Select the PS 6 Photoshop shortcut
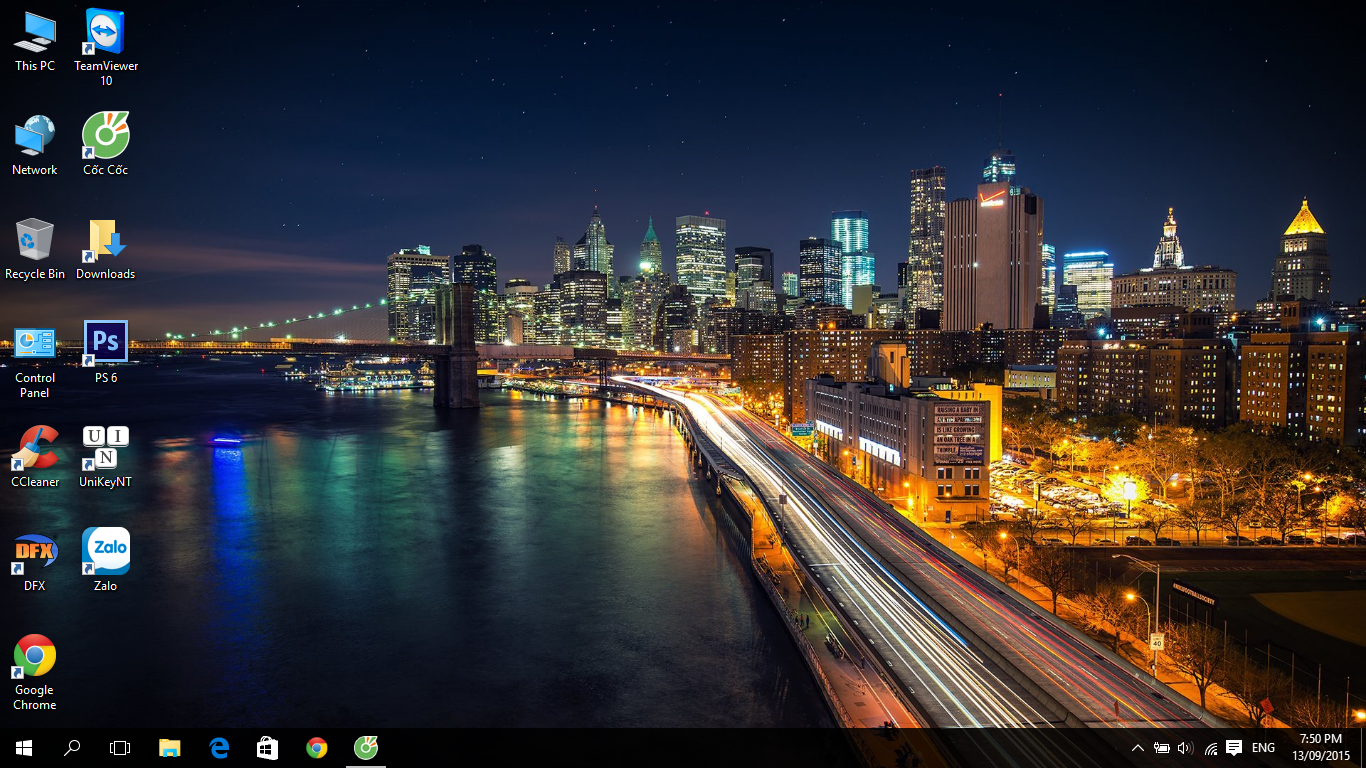1366x768 pixels. (x=106, y=354)
